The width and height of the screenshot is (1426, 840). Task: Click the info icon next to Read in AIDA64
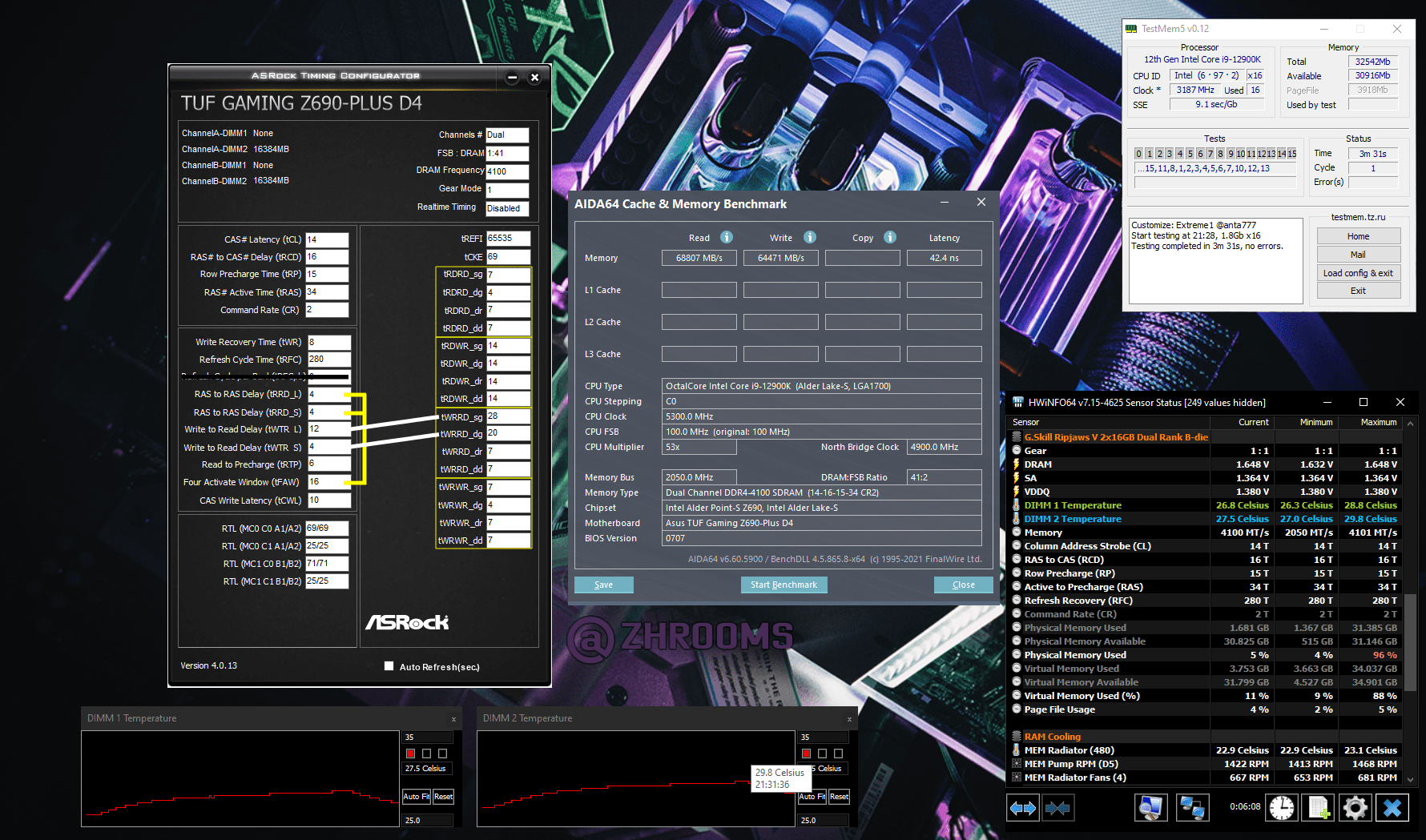click(x=727, y=237)
